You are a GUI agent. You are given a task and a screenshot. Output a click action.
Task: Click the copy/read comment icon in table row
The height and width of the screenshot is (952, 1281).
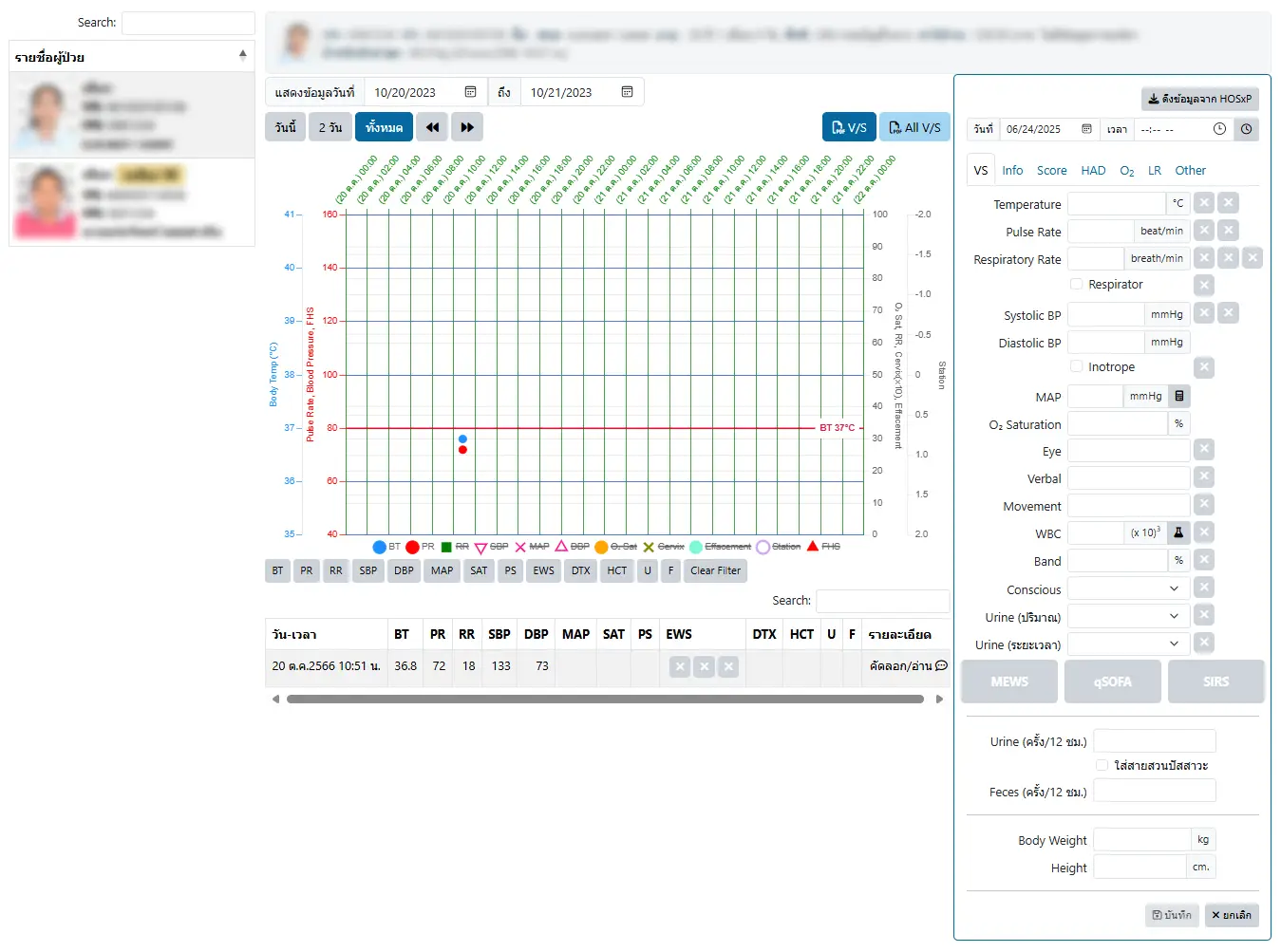pos(941,666)
